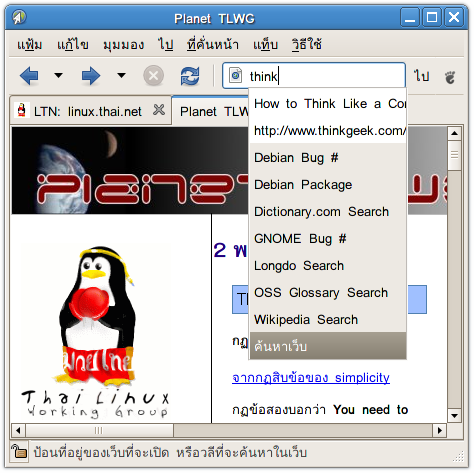Image resolution: width=474 pixels, height=473 pixels.
Task: Maximize the Planet TLWG window
Action: point(432,17)
